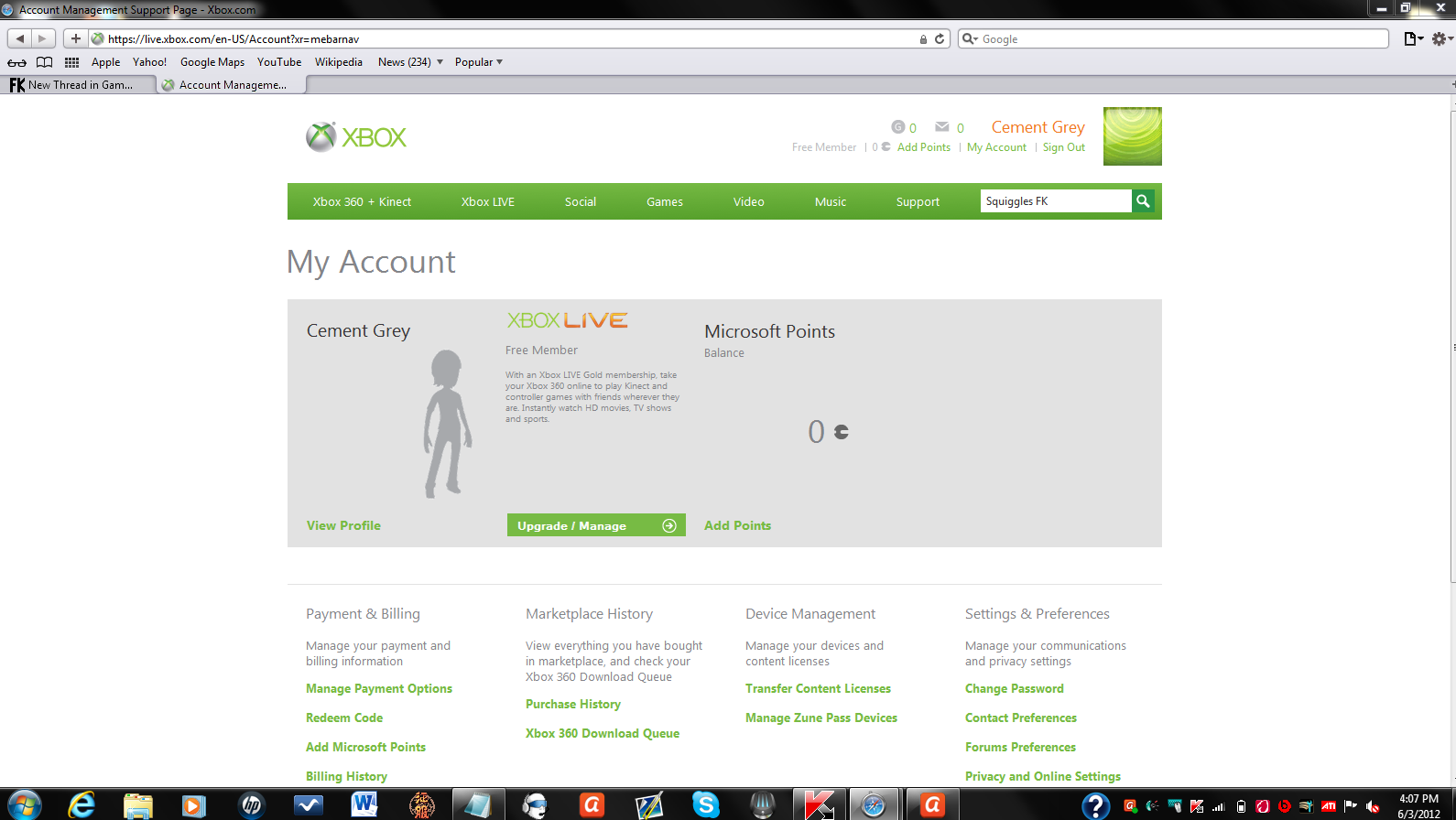
Task: Open the Wikipedia bookmark
Action: coord(339,62)
